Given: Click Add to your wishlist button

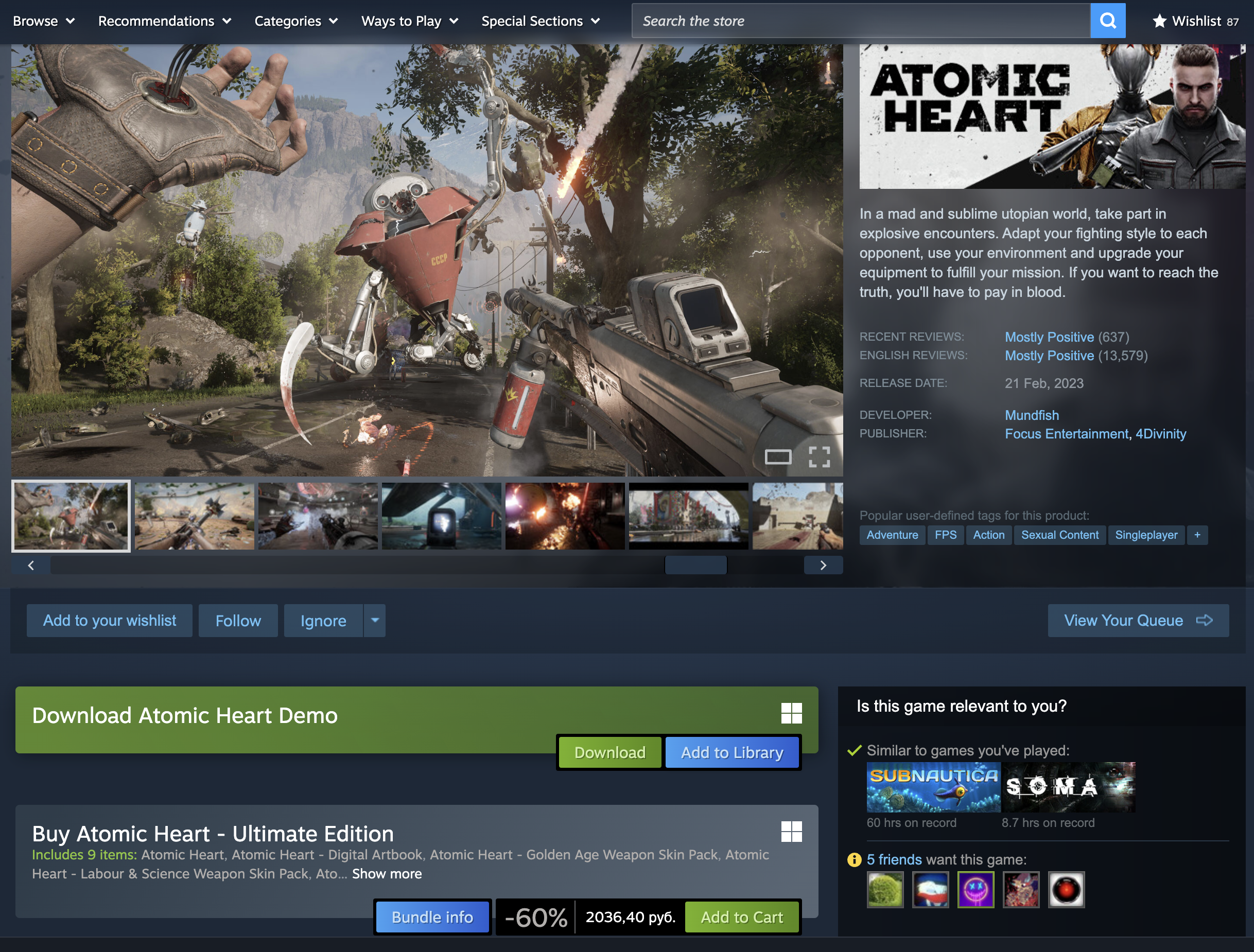Looking at the screenshot, I should (x=110, y=621).
